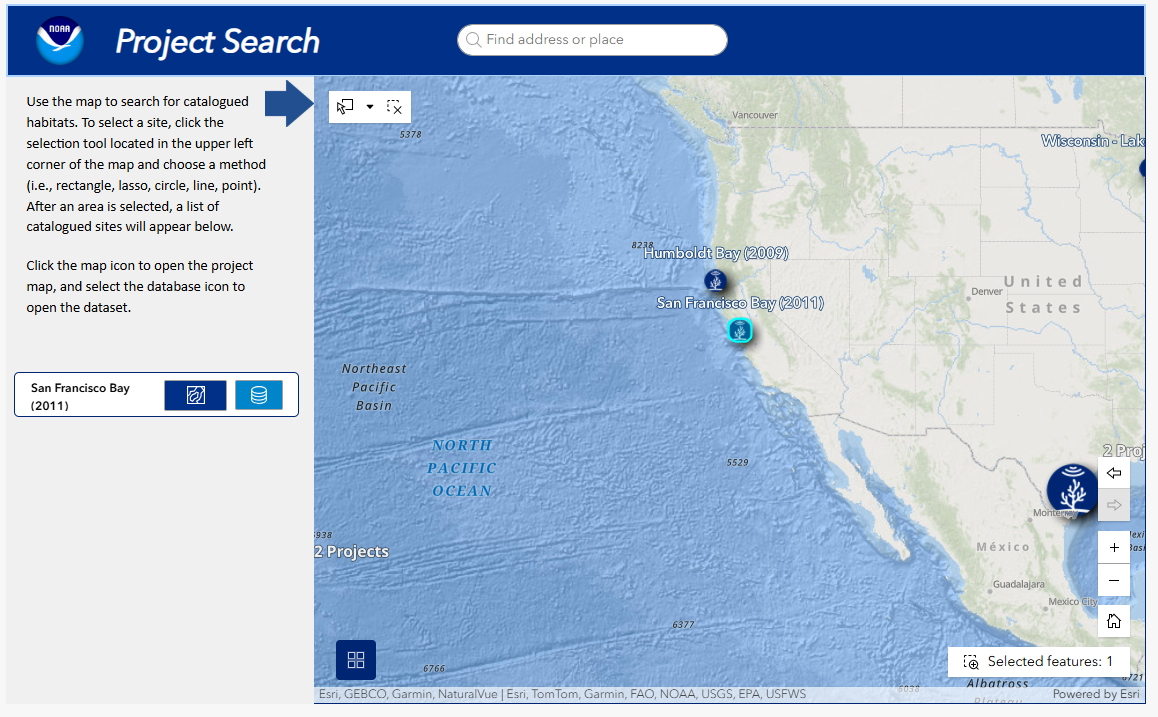Open the basemap gallery grid button
The image size is (1158, 717).
(x=356, y=660)
